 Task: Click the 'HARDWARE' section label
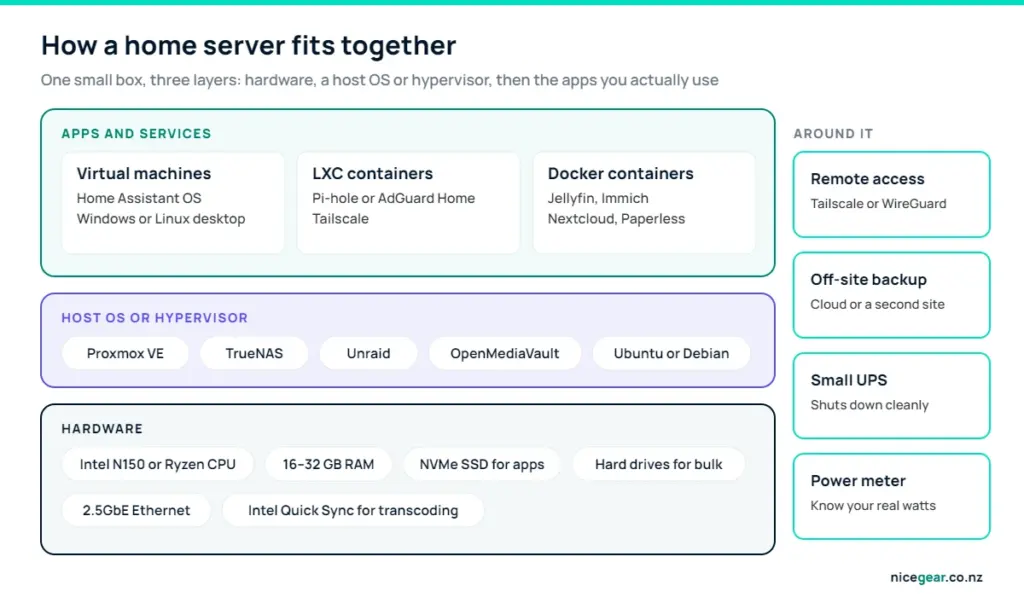tap(102, 429)
